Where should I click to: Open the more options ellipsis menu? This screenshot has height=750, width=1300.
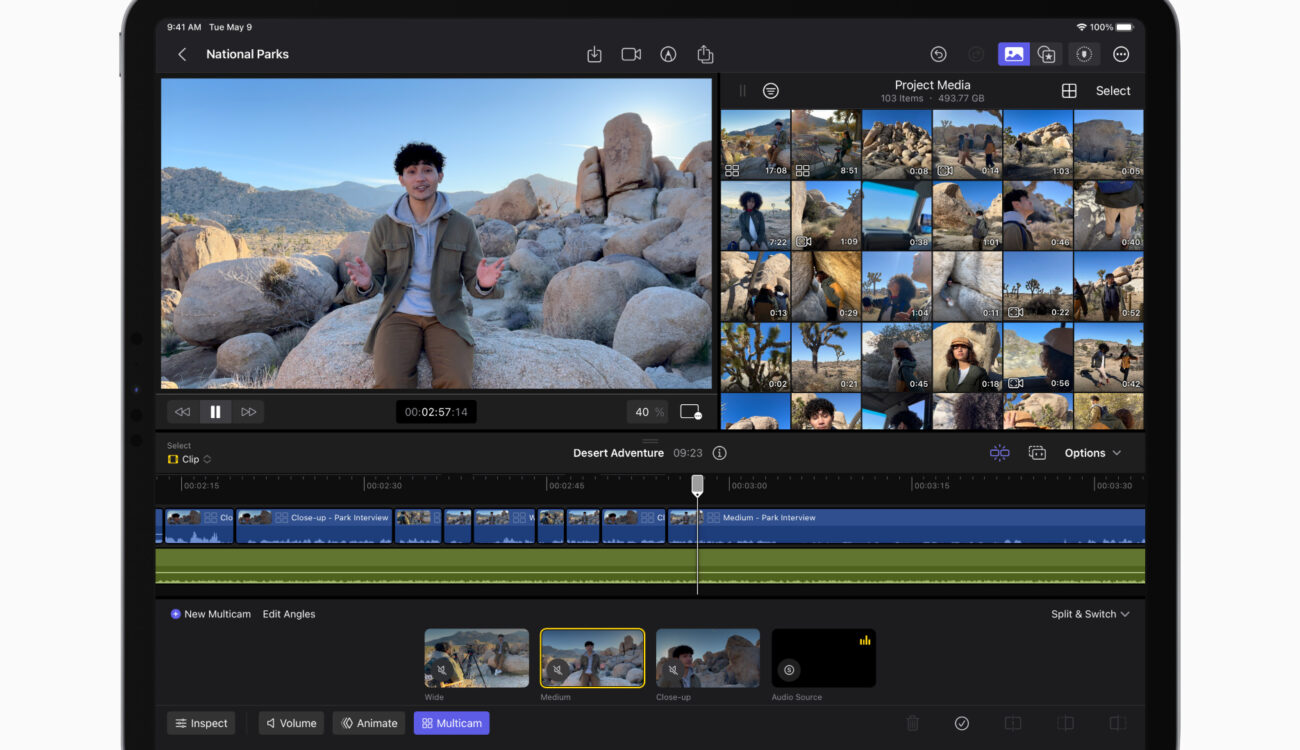click(x=1121, y=55)
